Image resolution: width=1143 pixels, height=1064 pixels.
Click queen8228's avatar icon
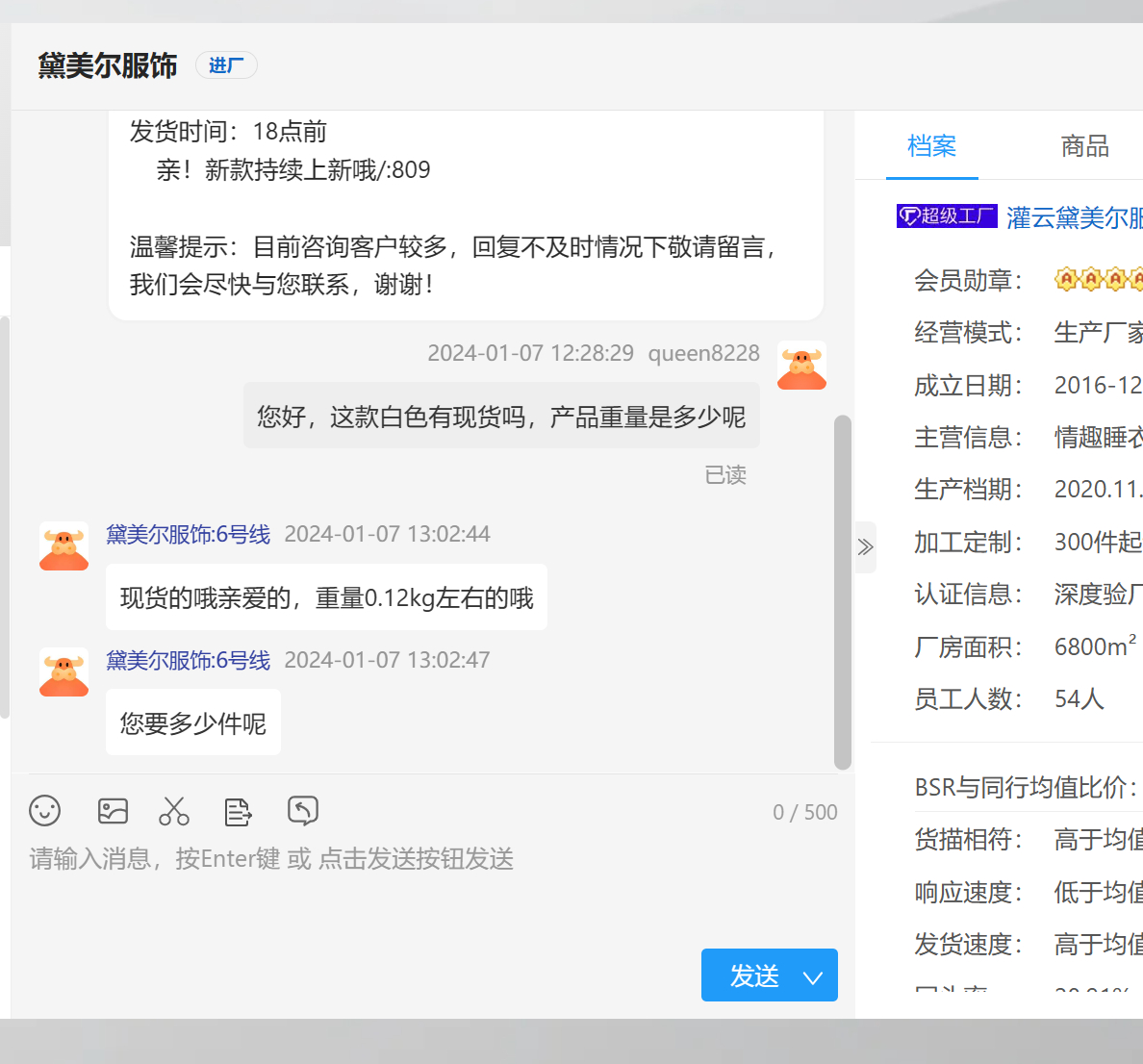(x=801, y=366)
